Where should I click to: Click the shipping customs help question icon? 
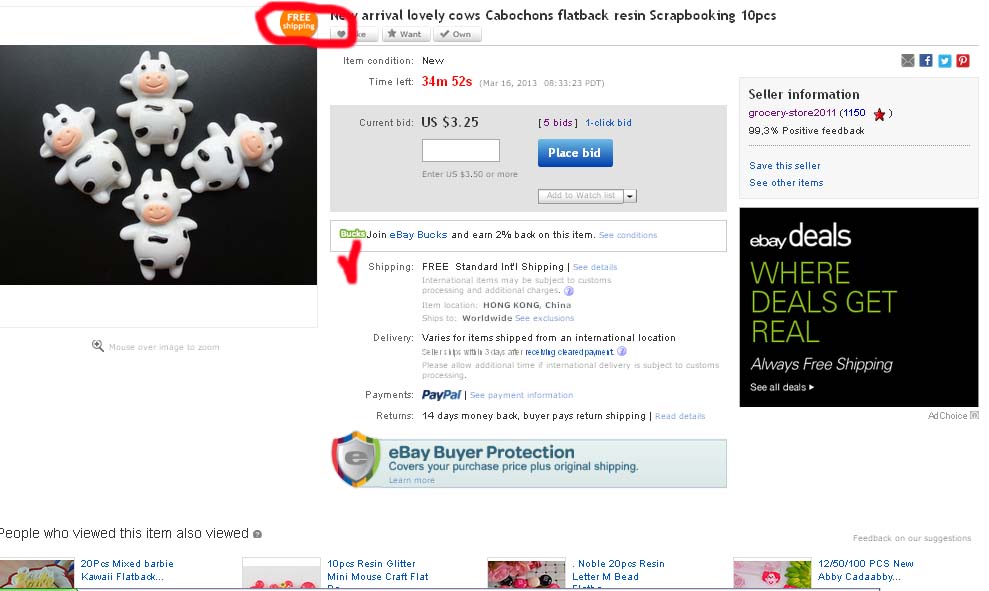[569, 291]
